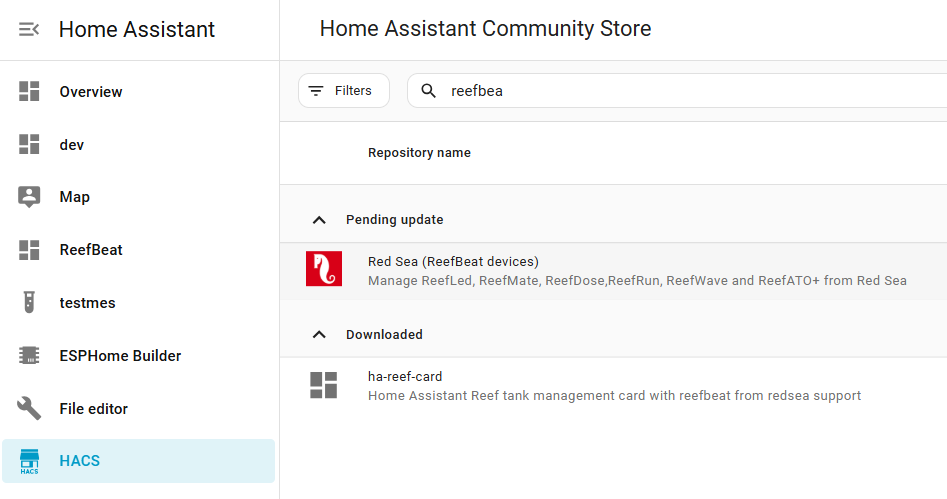The width and height of the screenshot is (947, 499).
Task: Open File editor from the sidebar
Action: [x=138, y=409]
